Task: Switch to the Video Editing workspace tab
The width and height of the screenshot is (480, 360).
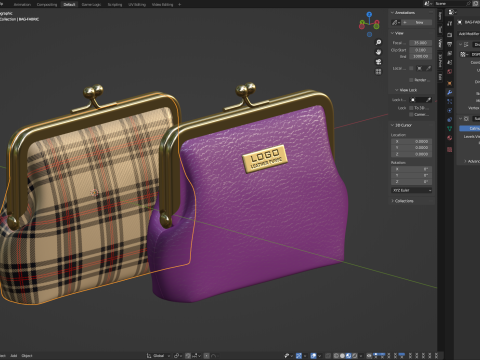Action: pos(162,4)
